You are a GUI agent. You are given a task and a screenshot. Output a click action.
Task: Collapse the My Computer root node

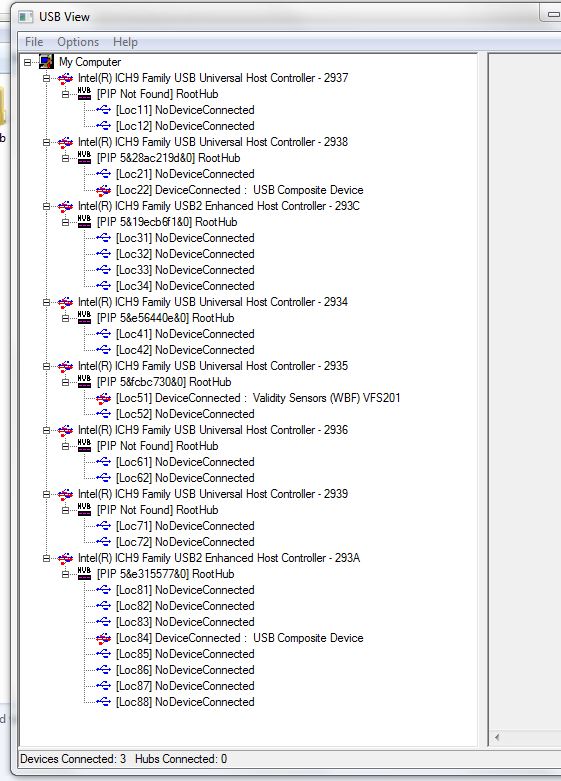click(x=27, y=62)
